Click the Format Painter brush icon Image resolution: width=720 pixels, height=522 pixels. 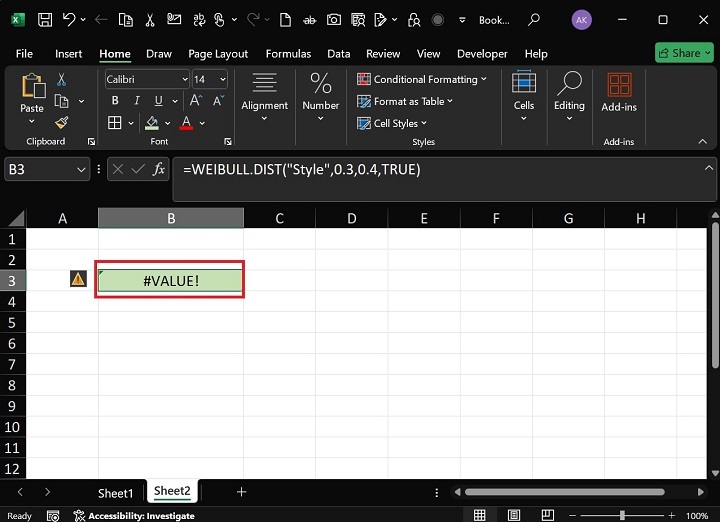62,123
